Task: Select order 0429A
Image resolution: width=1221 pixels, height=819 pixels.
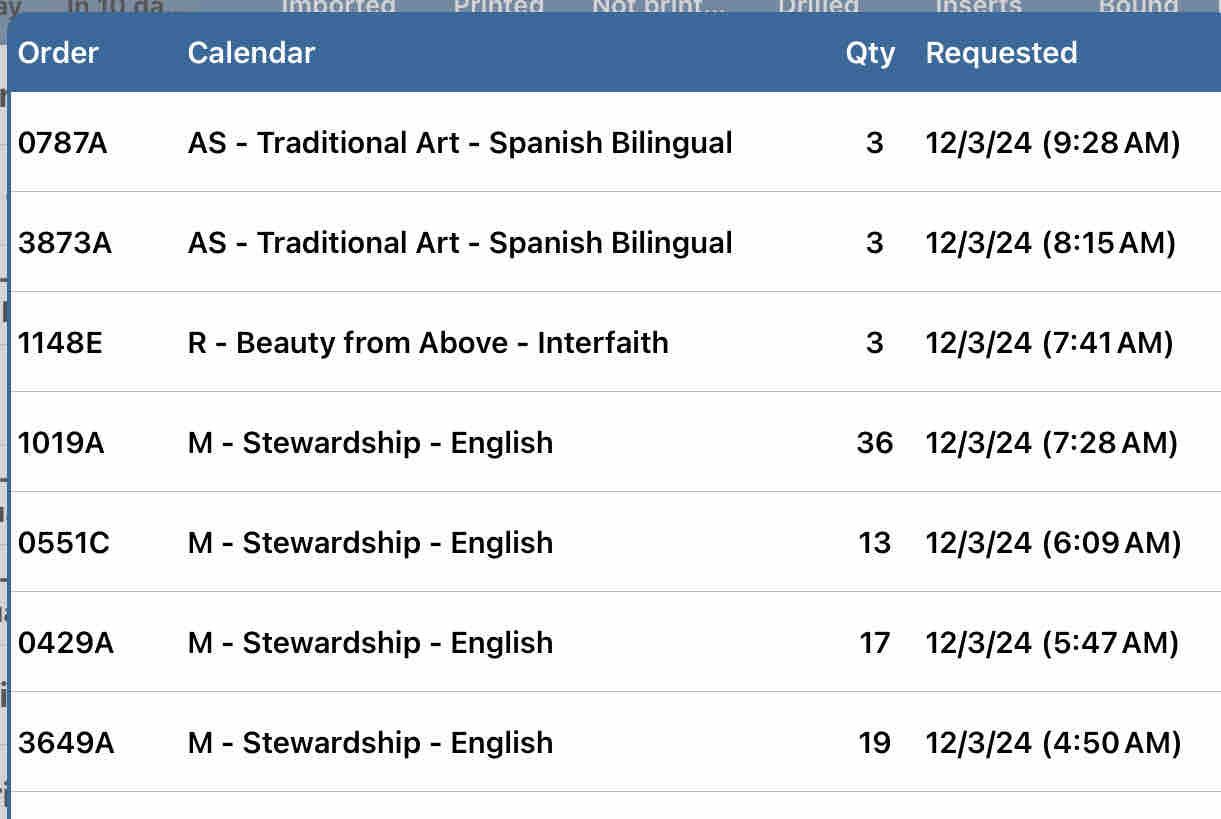Action: tap(66, 643)
